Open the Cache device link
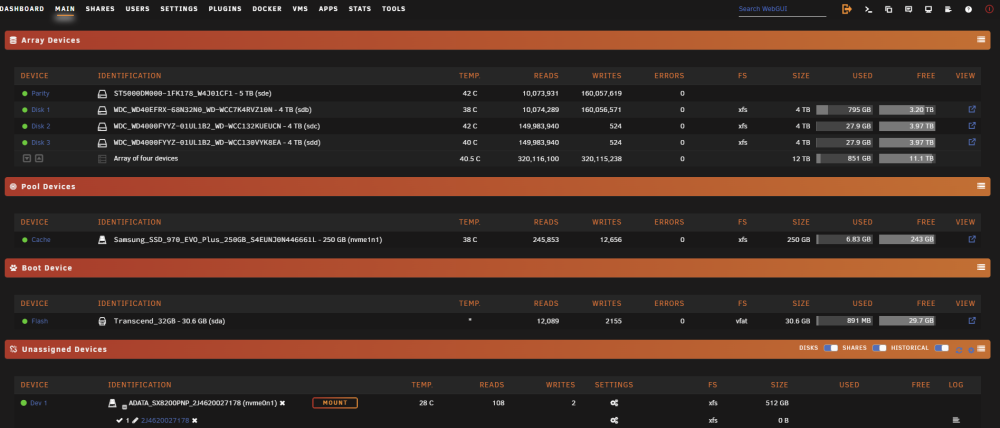Image resolution: width=1000 pixels, height=428 pixels. coord(41,240)
